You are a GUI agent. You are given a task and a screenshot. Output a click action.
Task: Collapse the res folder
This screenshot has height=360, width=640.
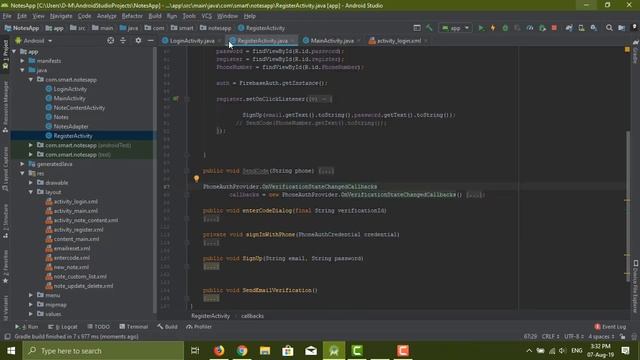(x=22, y=173)
